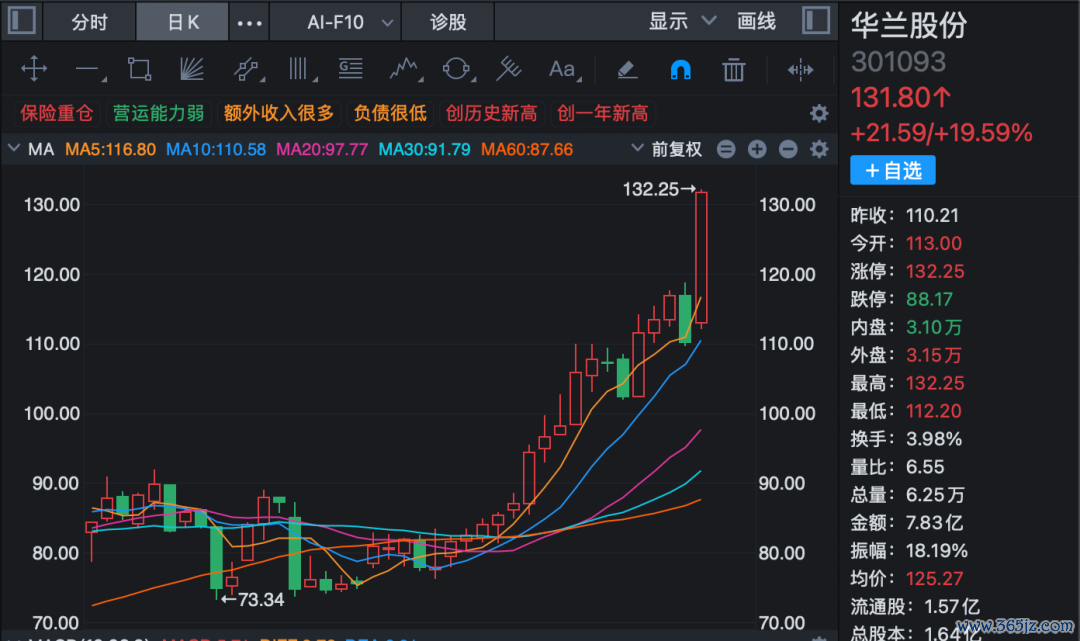
Task: Collapse the MA indicator chevron
Action: coord(14,148)
